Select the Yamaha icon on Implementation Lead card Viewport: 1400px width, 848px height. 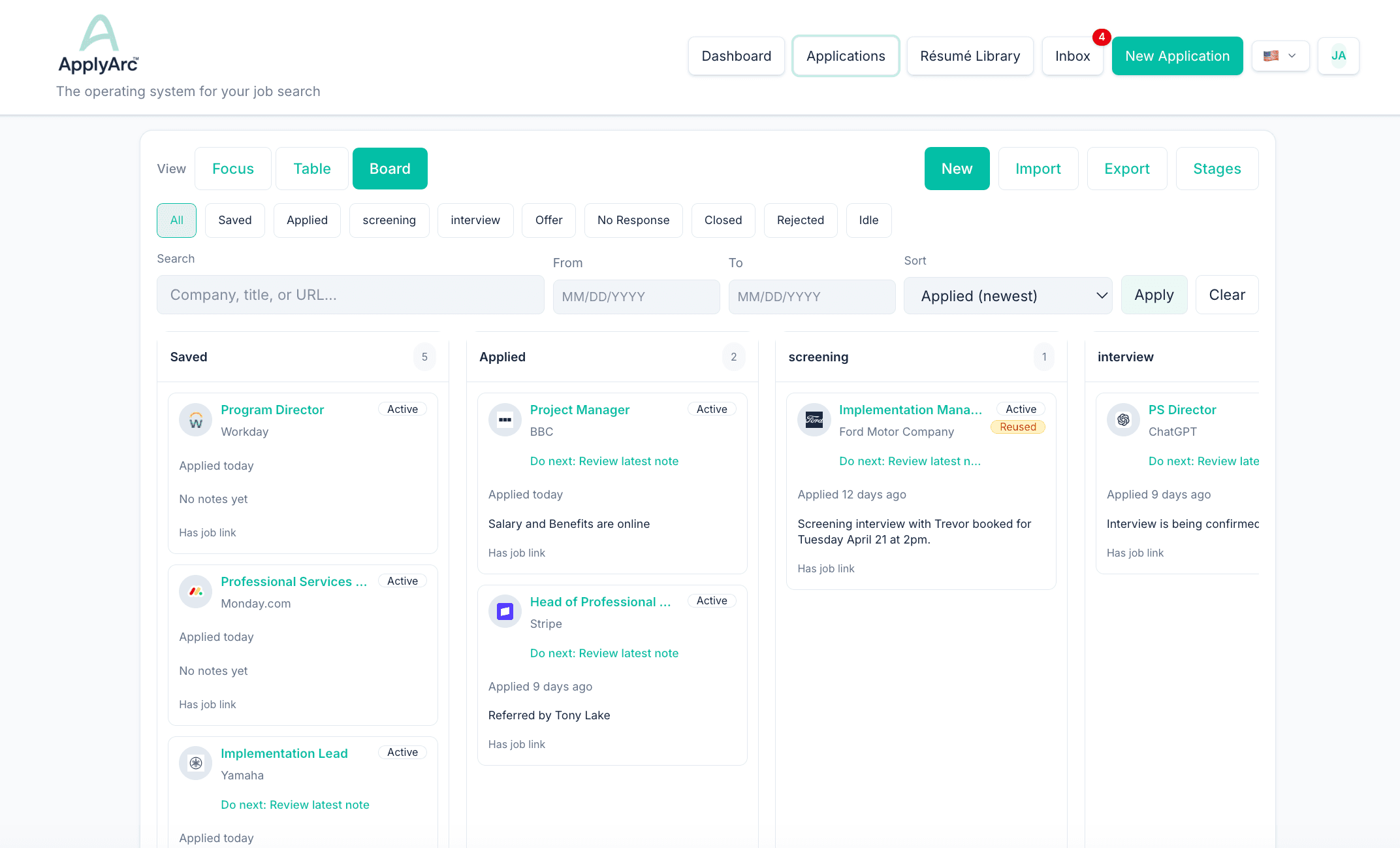195,763
